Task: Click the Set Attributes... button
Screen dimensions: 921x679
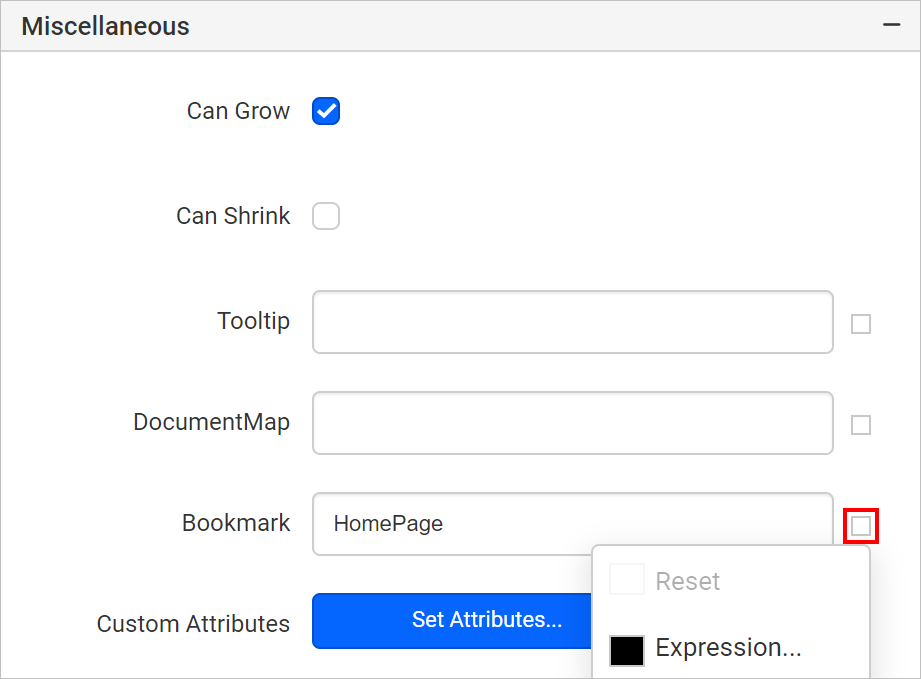Action: tap(452, 621)
